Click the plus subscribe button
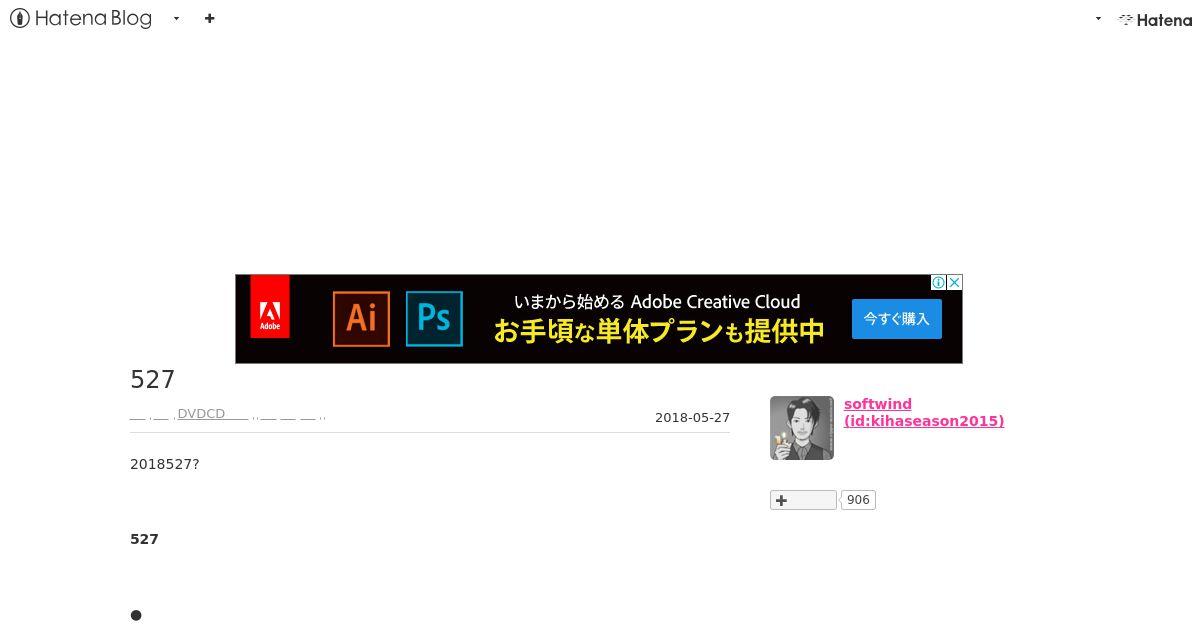This screenshot has width=1200, height=630. click(x=803, y=500)
